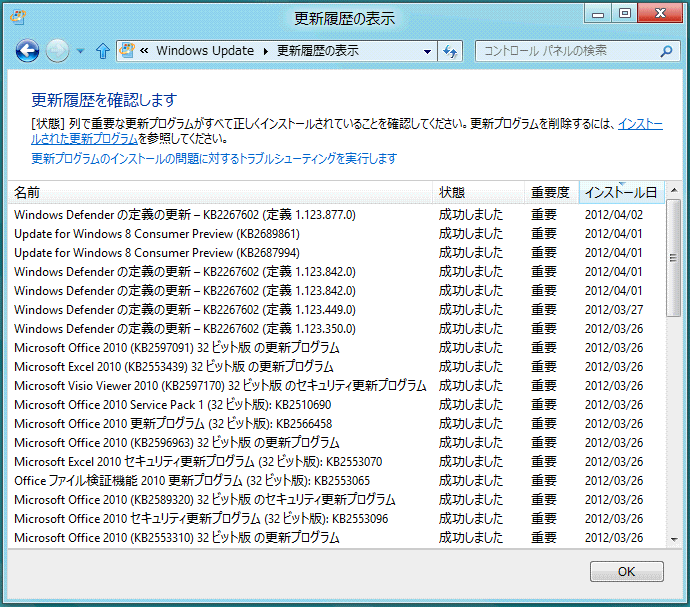
Task: Click the title bar window icon
Action: tap(18, 18)
